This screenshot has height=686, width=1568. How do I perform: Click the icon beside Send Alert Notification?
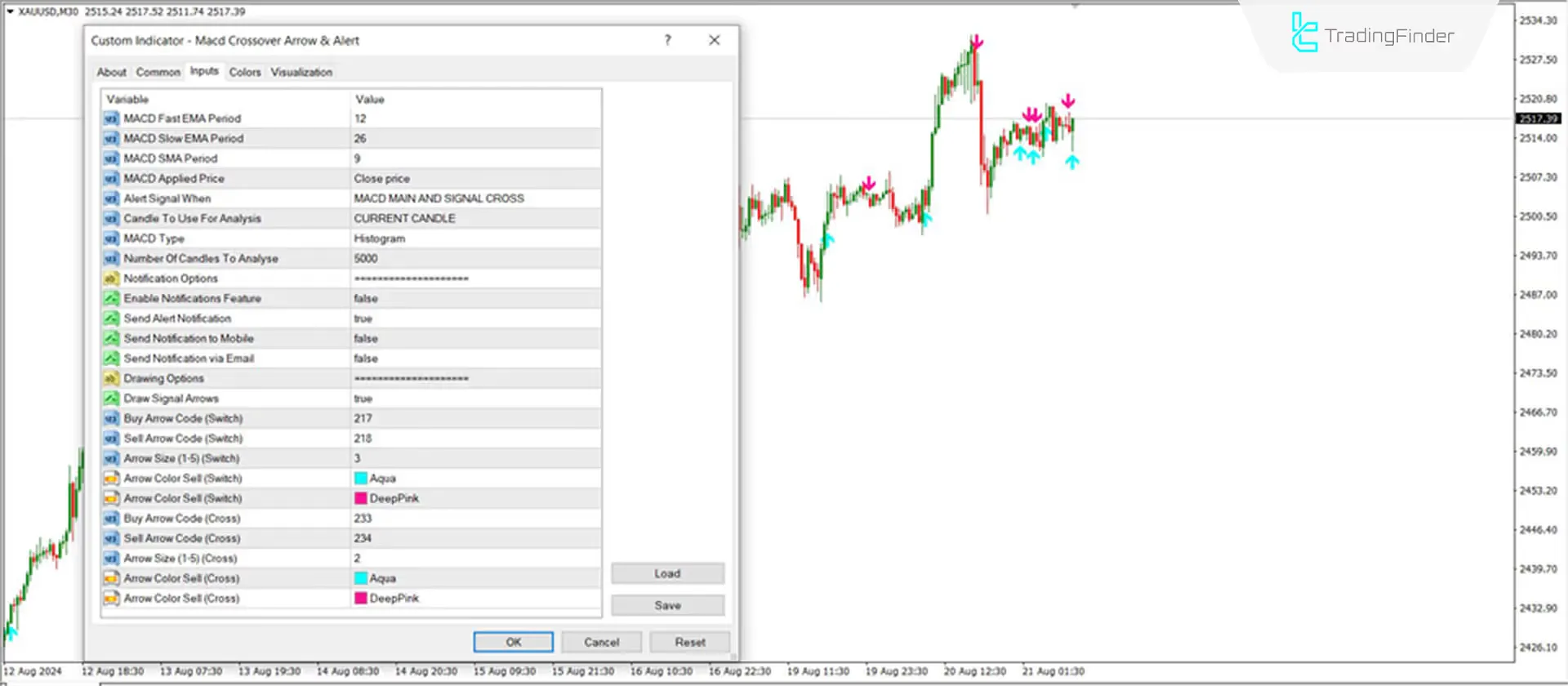click(111, 318)
